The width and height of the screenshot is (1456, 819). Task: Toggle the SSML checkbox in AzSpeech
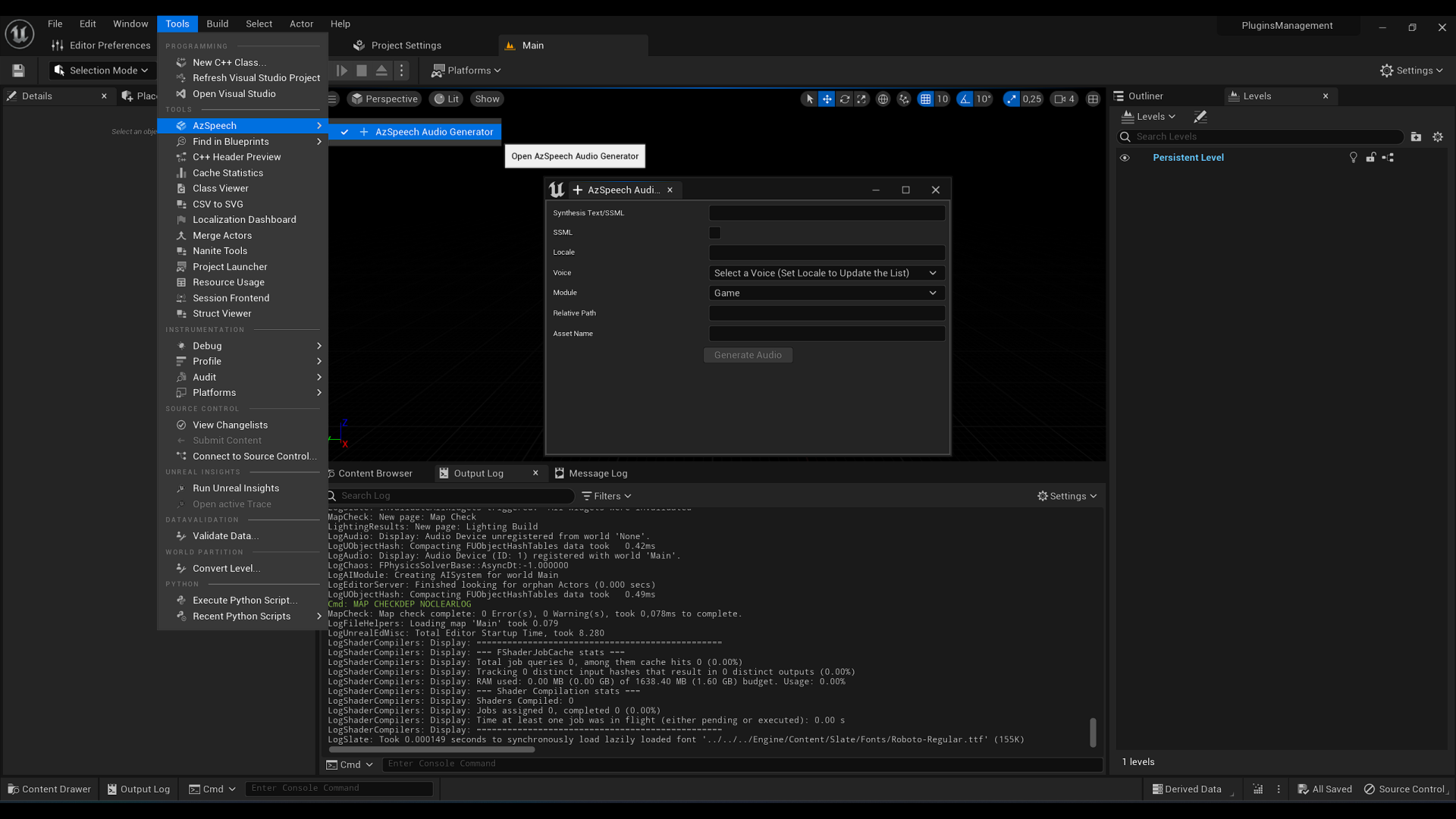[x=715, y=232]
